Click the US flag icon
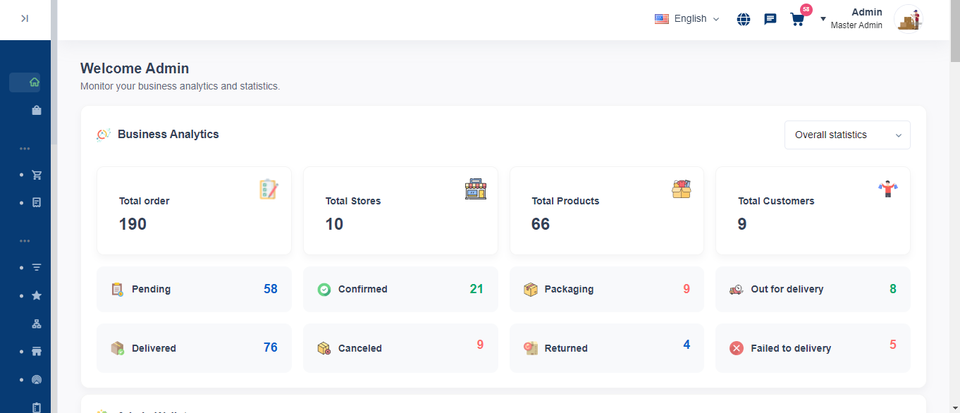This screenshot has width=960, height=413. tap(662, 19)
